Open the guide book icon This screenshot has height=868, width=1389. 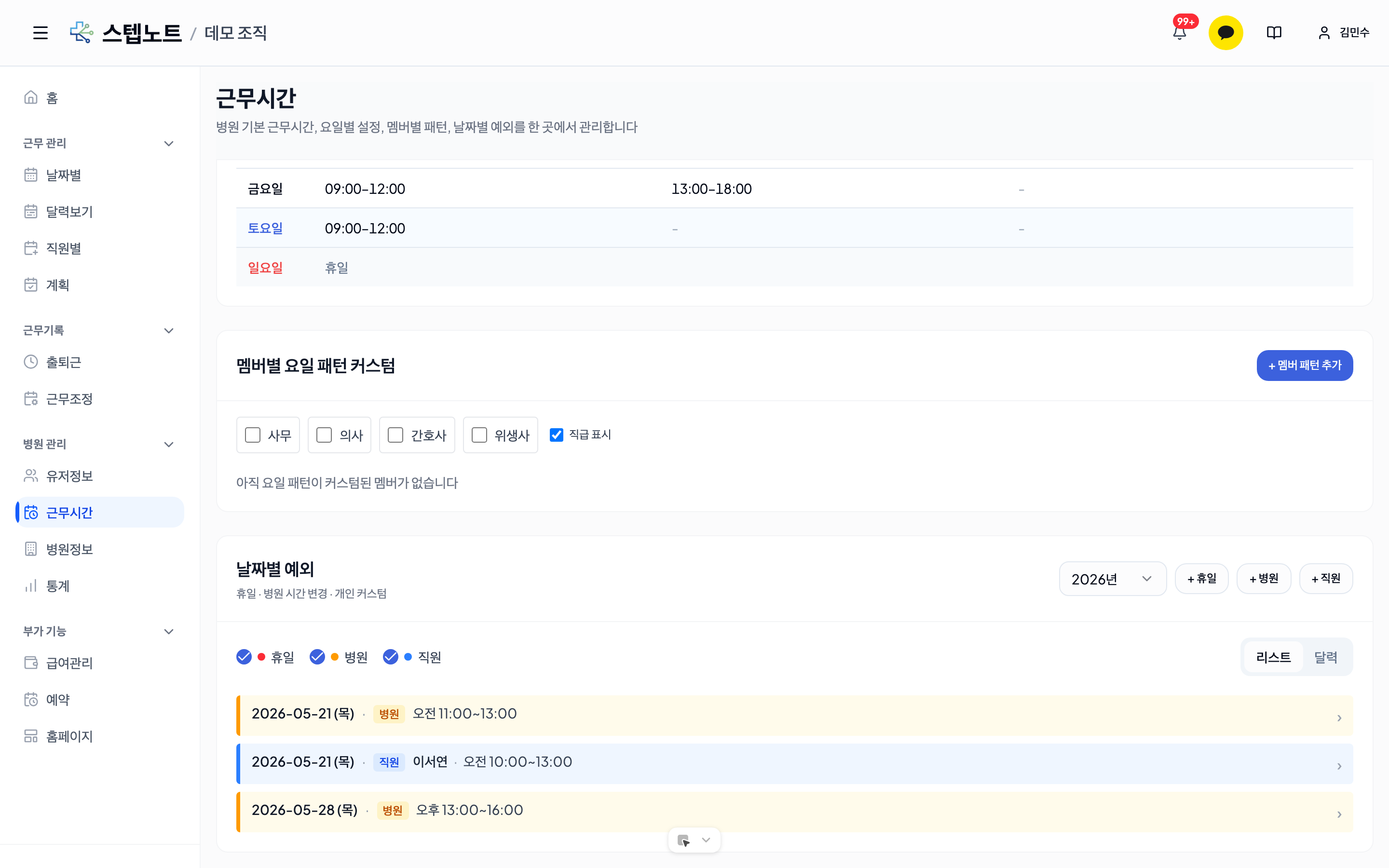click(x=1274, y=33)
